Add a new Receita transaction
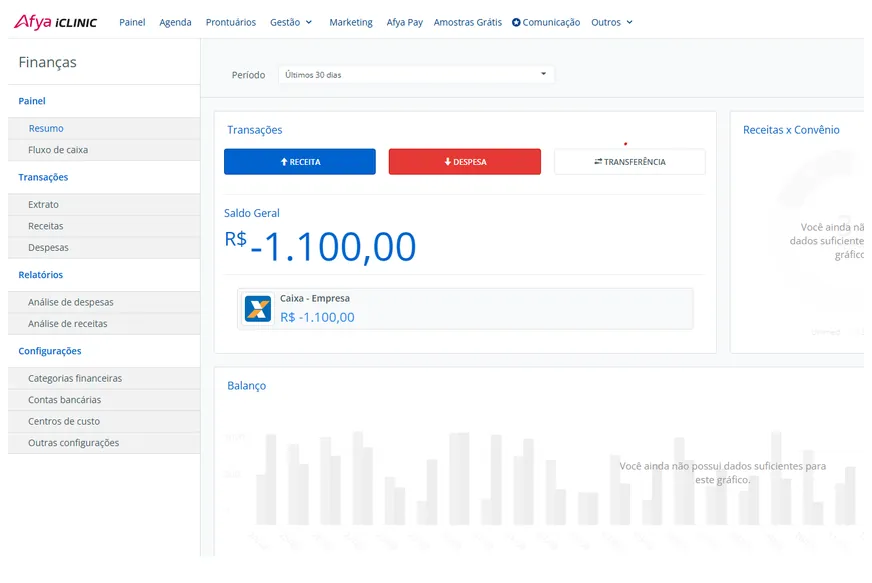The height and width of the screenshot is (583, 872). pyautogui.click(x=300, y=162)
